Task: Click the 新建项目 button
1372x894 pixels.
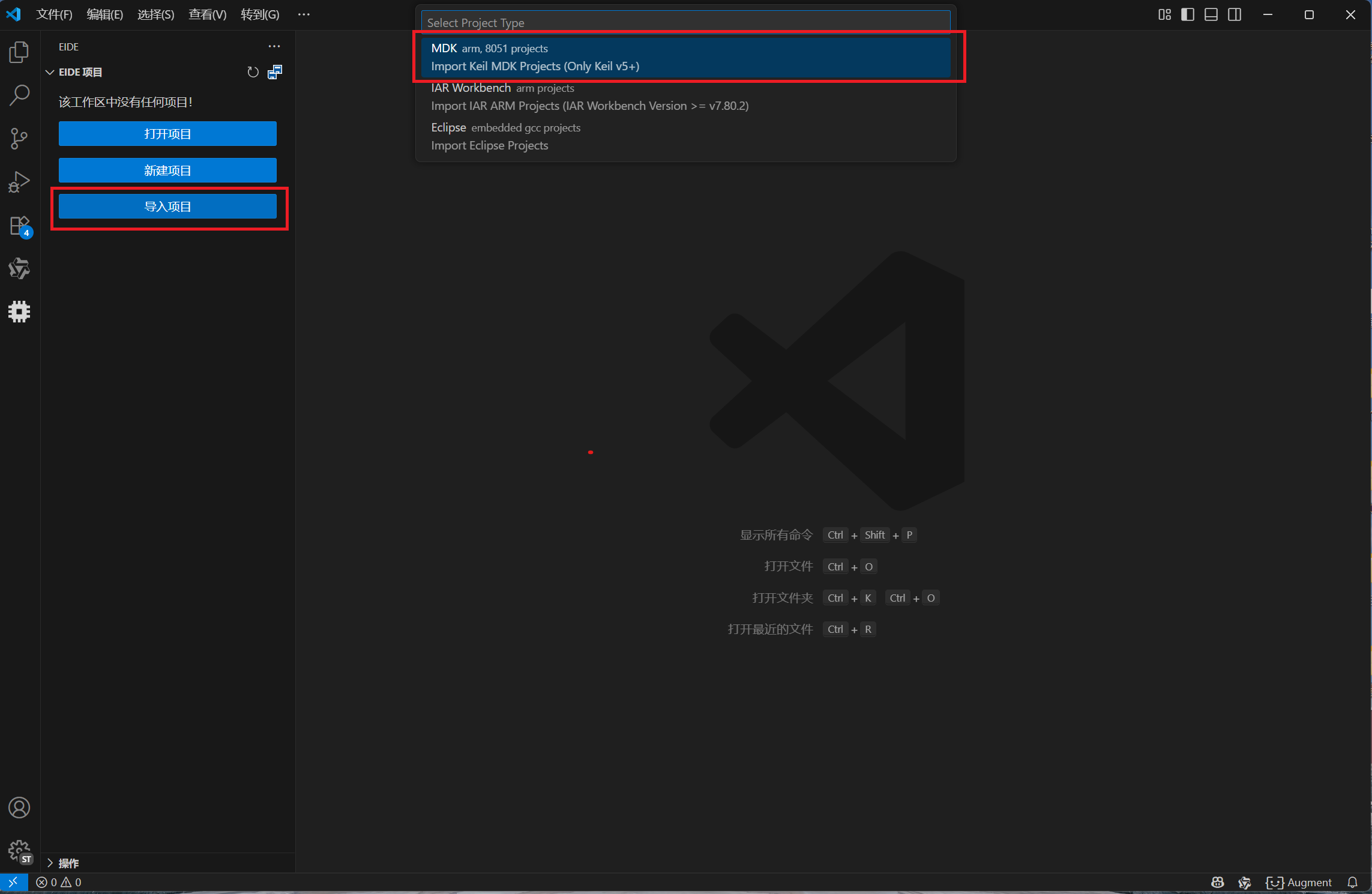Action: click(167, 171)
